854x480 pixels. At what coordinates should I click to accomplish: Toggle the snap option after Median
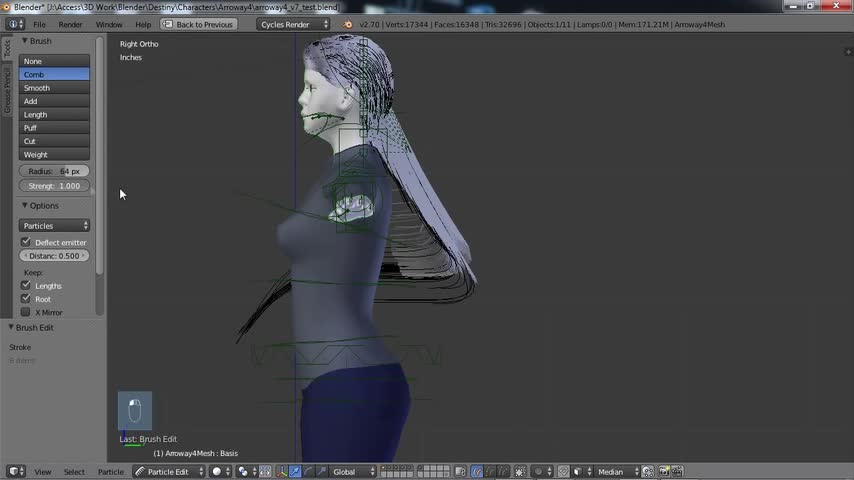648,471
